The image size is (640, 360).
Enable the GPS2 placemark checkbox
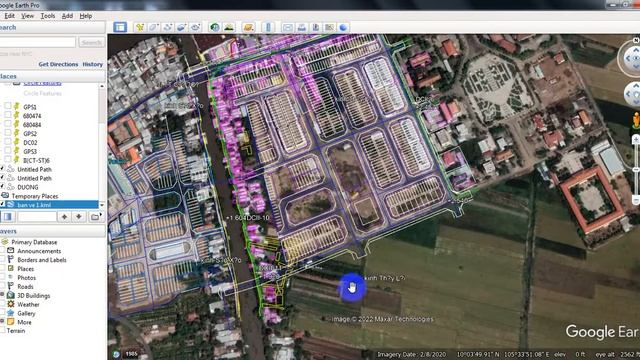(7, 133)
